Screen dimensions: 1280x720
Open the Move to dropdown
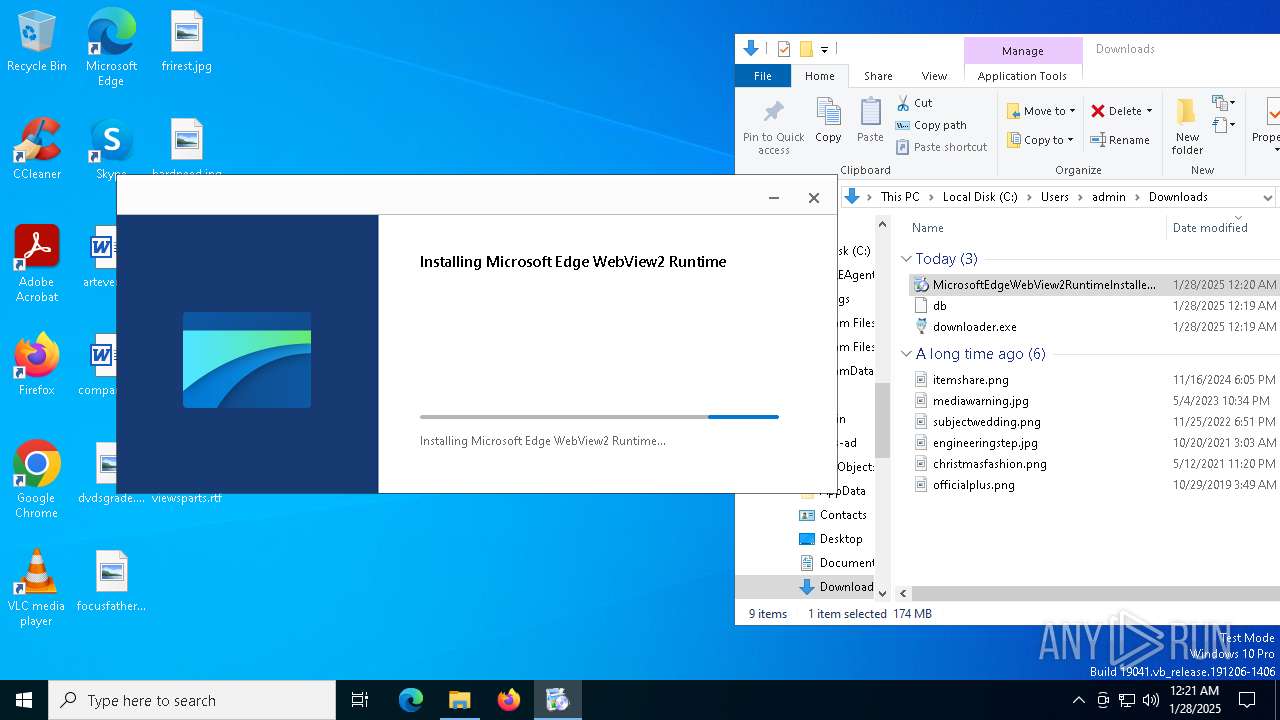click(x=1041, y=111)
